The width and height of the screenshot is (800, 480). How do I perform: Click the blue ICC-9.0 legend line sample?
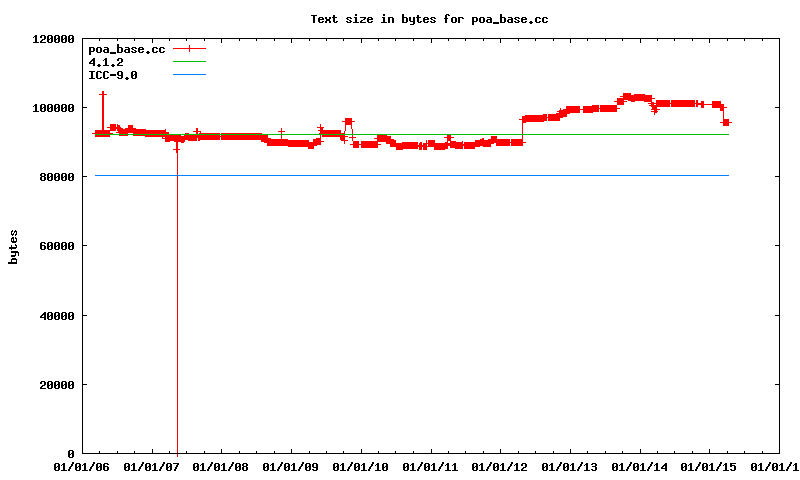189,74
